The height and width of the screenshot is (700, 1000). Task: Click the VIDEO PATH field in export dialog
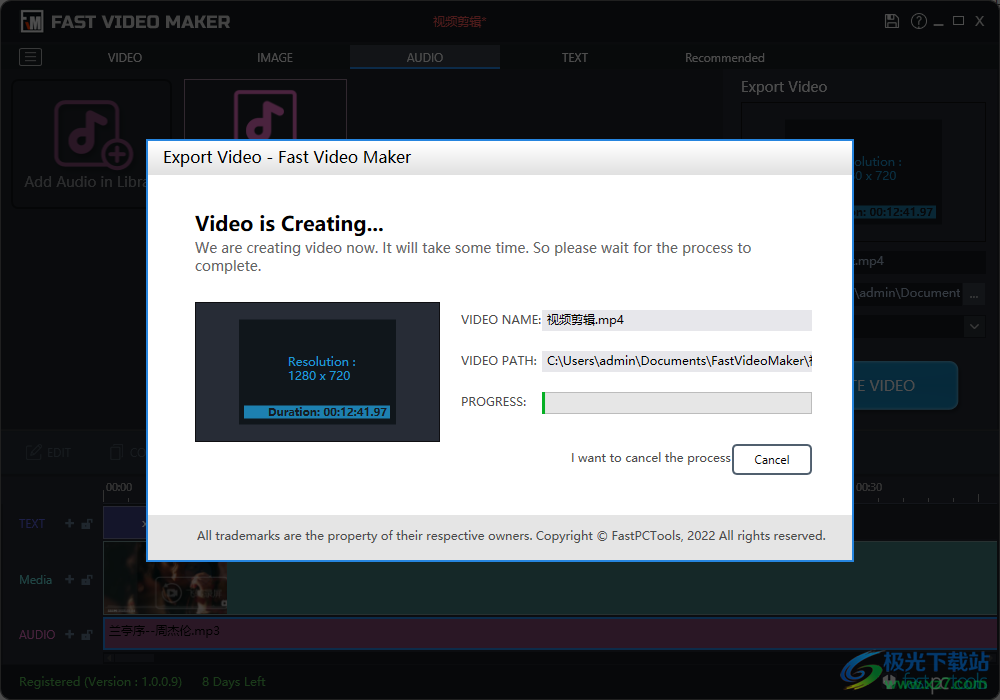(677, 361)
